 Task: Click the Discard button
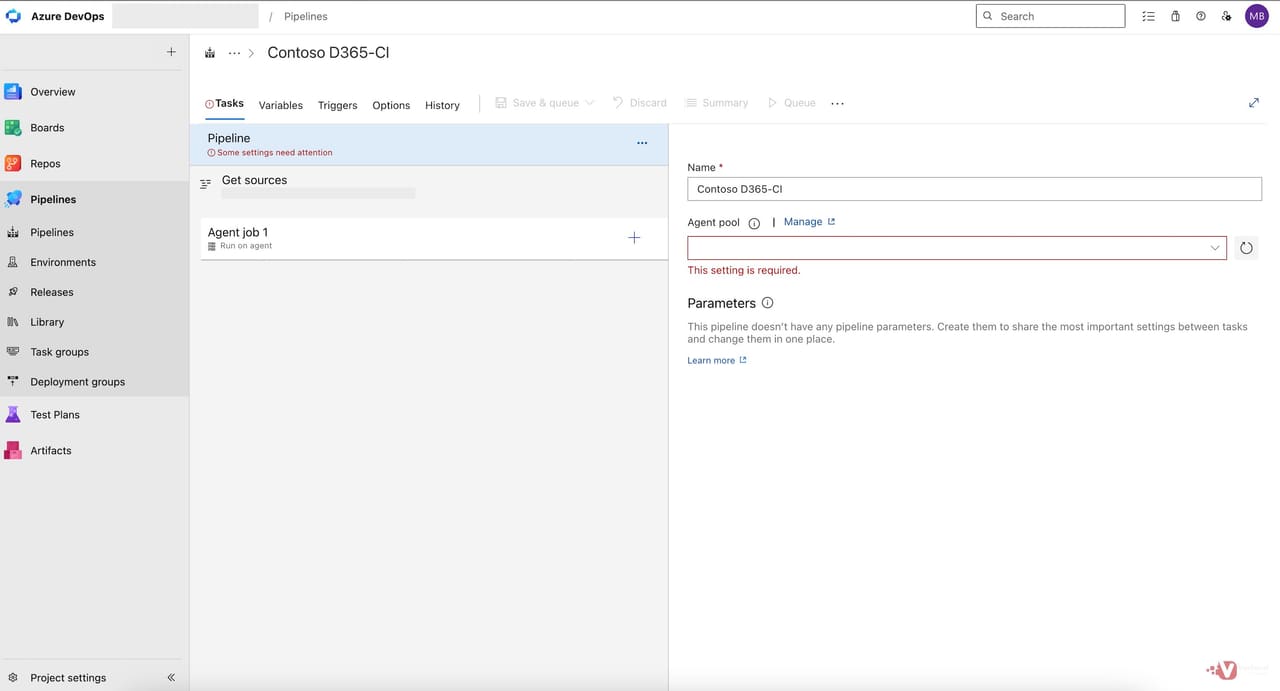640,103
